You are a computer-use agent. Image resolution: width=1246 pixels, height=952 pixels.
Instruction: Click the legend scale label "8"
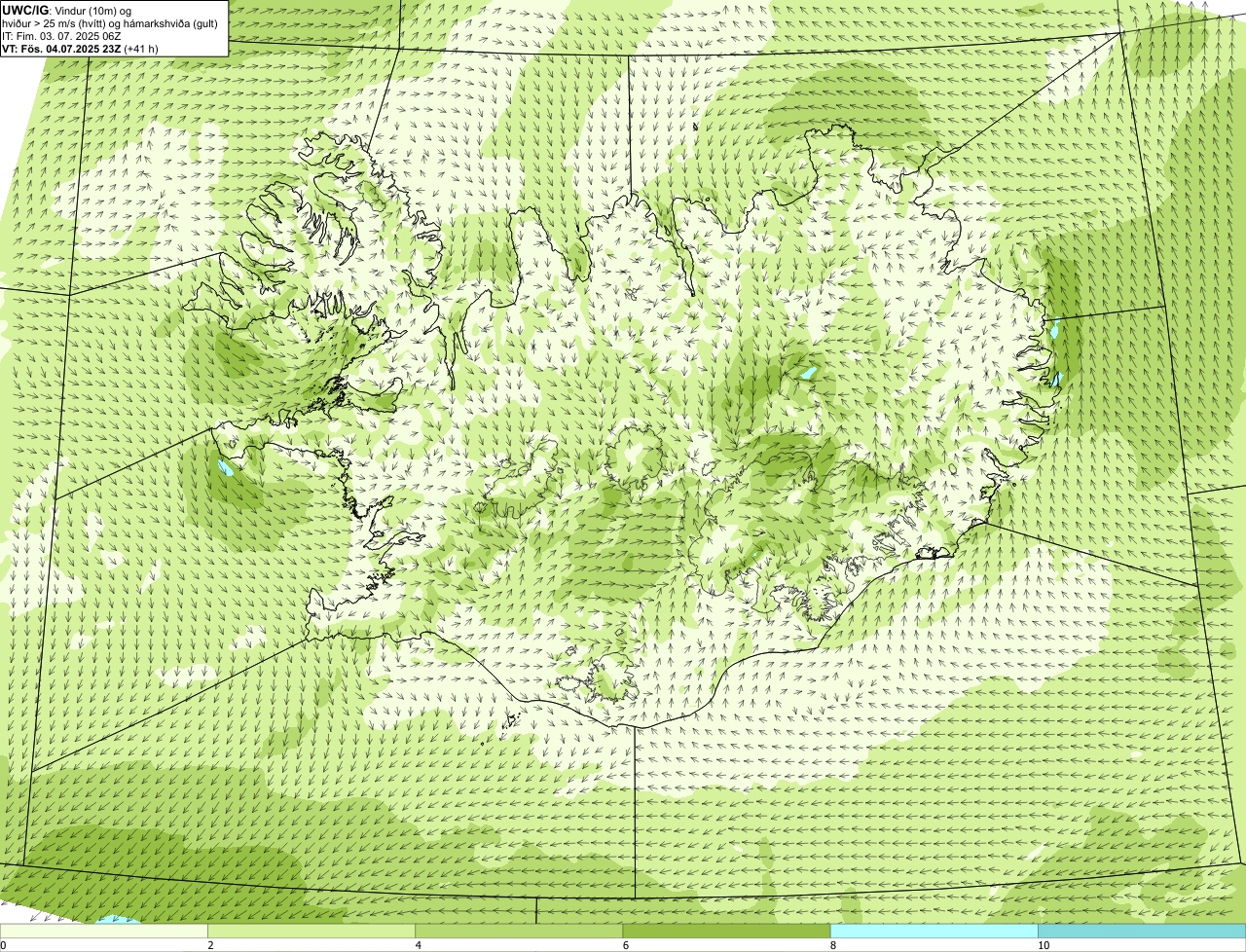point(833,945)
